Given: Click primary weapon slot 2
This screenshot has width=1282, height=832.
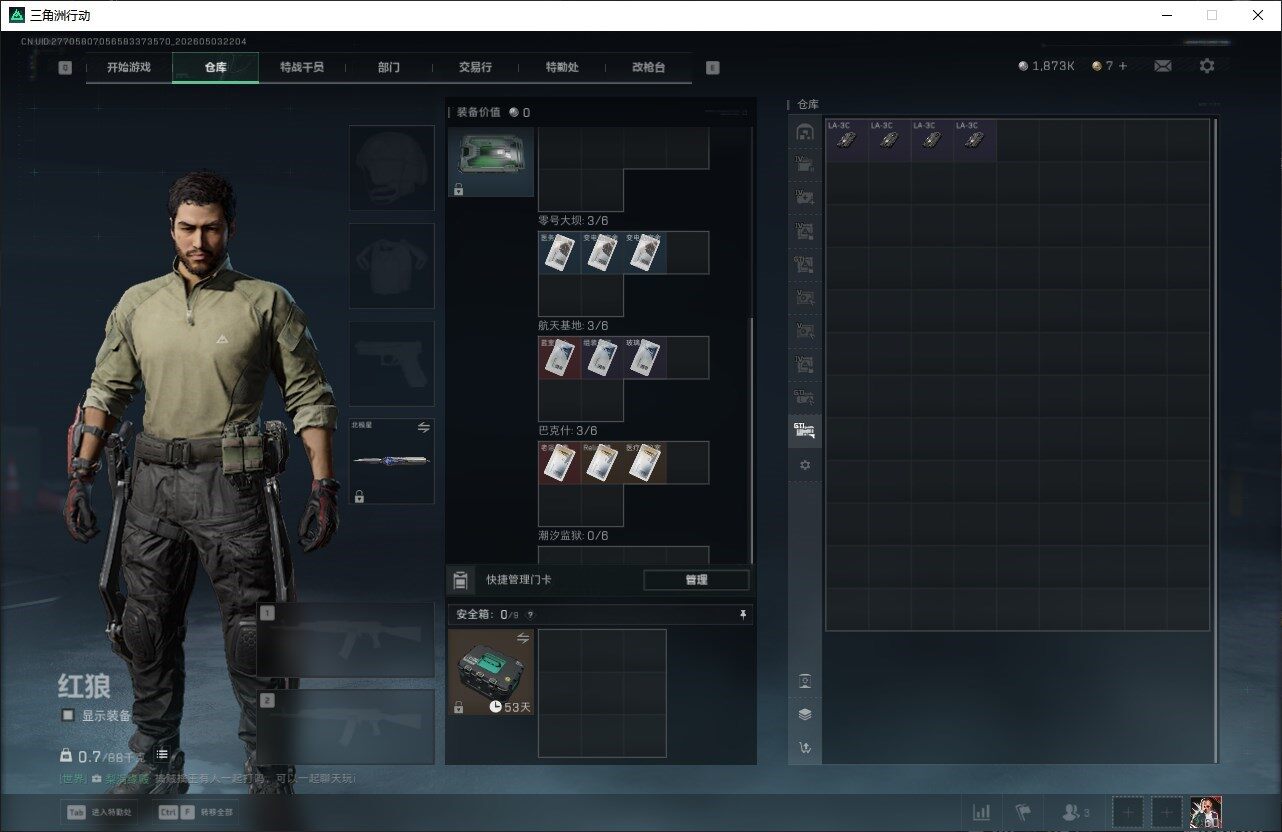Looking at the screenshot, I should pos(346,727).
